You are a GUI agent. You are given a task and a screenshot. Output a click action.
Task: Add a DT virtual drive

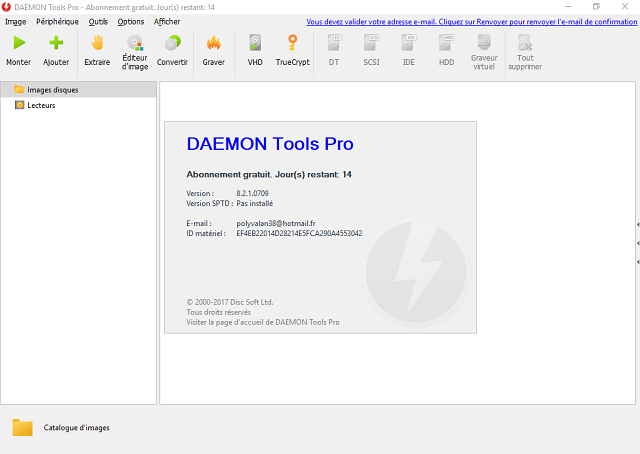click(334, 43)
